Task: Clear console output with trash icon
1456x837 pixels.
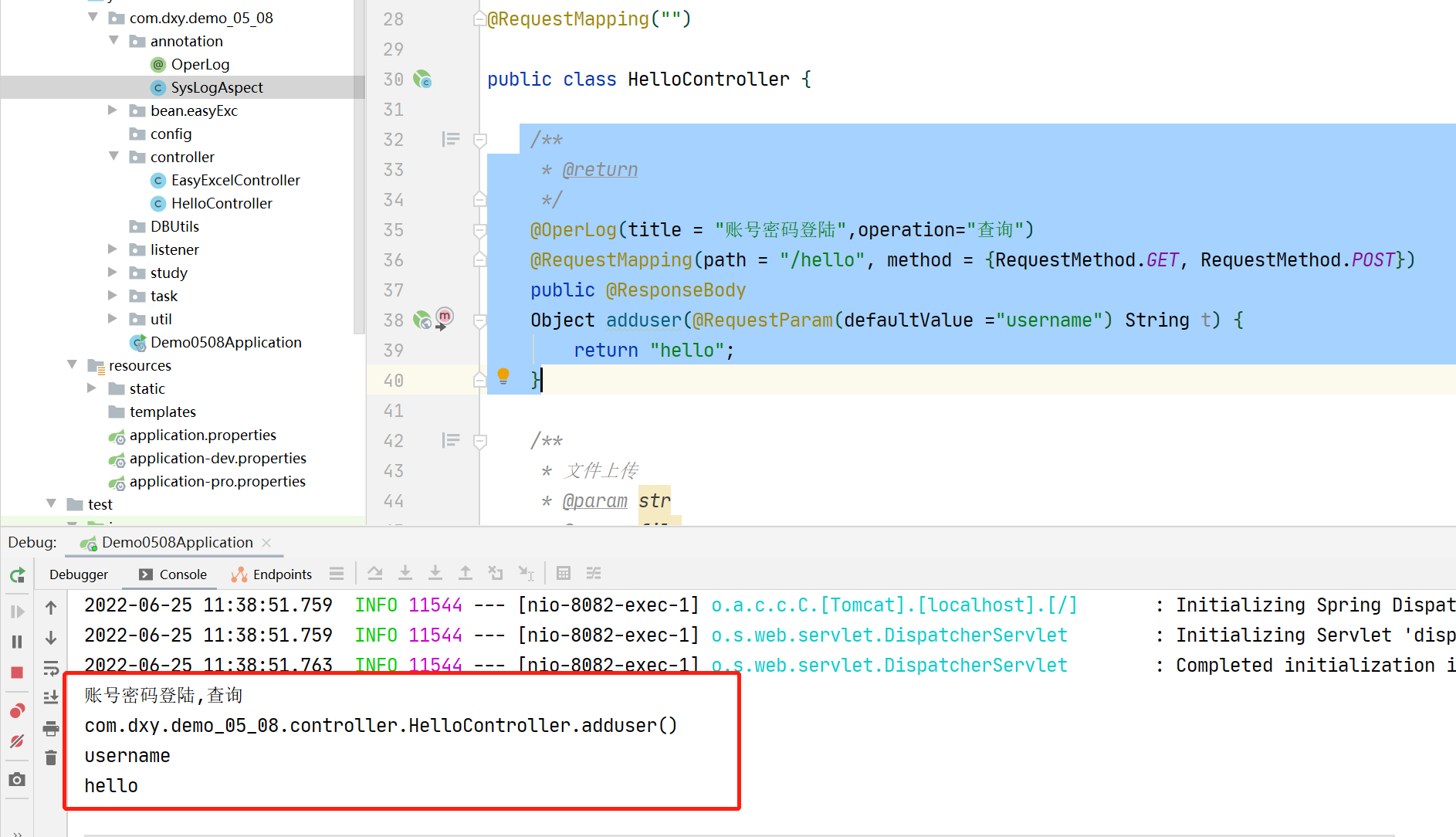Action: [51, 757]
